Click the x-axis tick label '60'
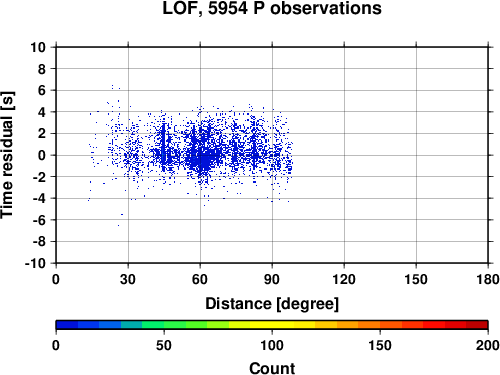This screenshot has width=500, height=375. pos(200,279)
